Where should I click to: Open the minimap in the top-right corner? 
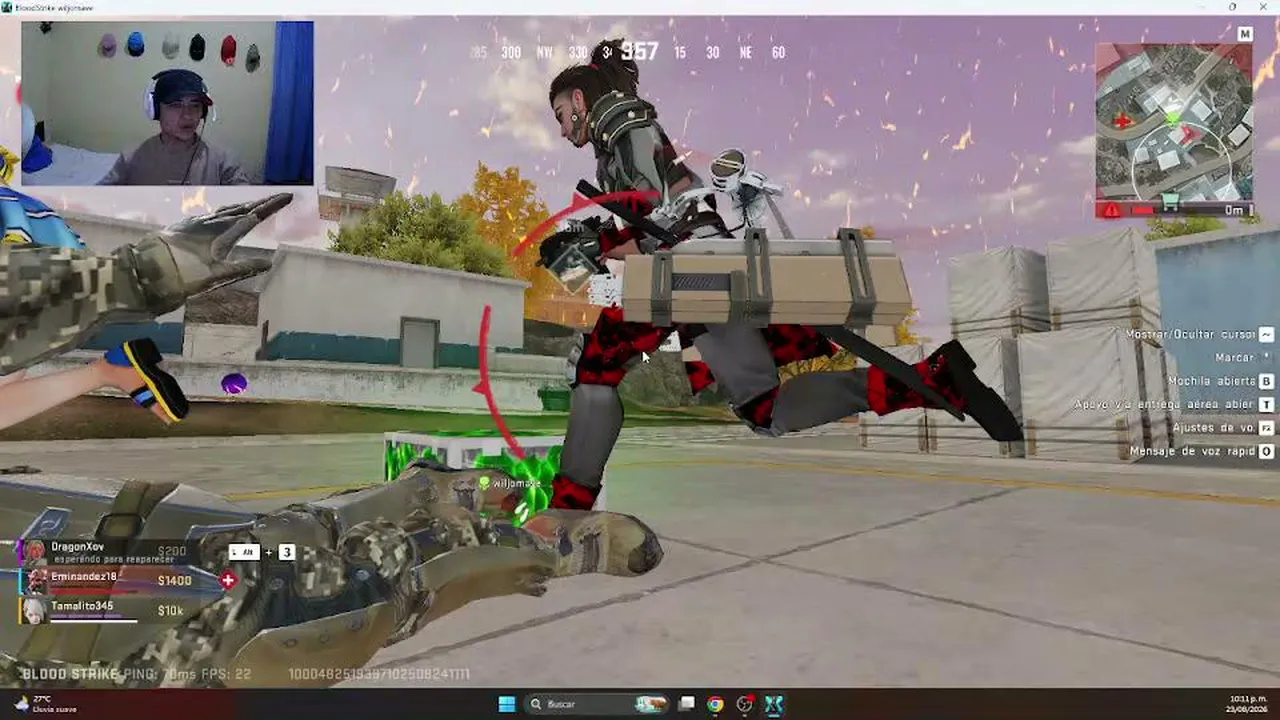point(1173,121)
